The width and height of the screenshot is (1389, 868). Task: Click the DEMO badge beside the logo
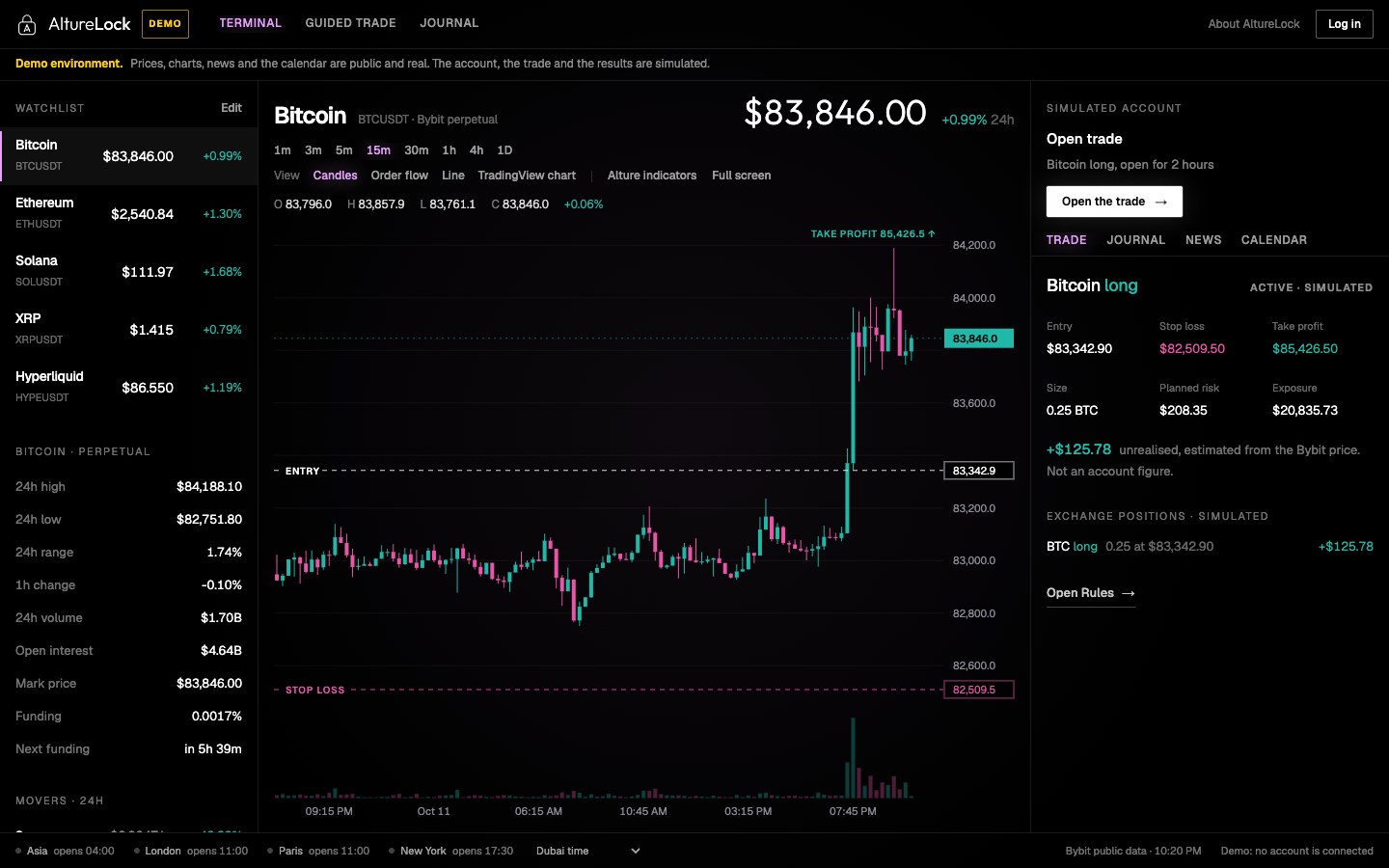pos(165,24)
